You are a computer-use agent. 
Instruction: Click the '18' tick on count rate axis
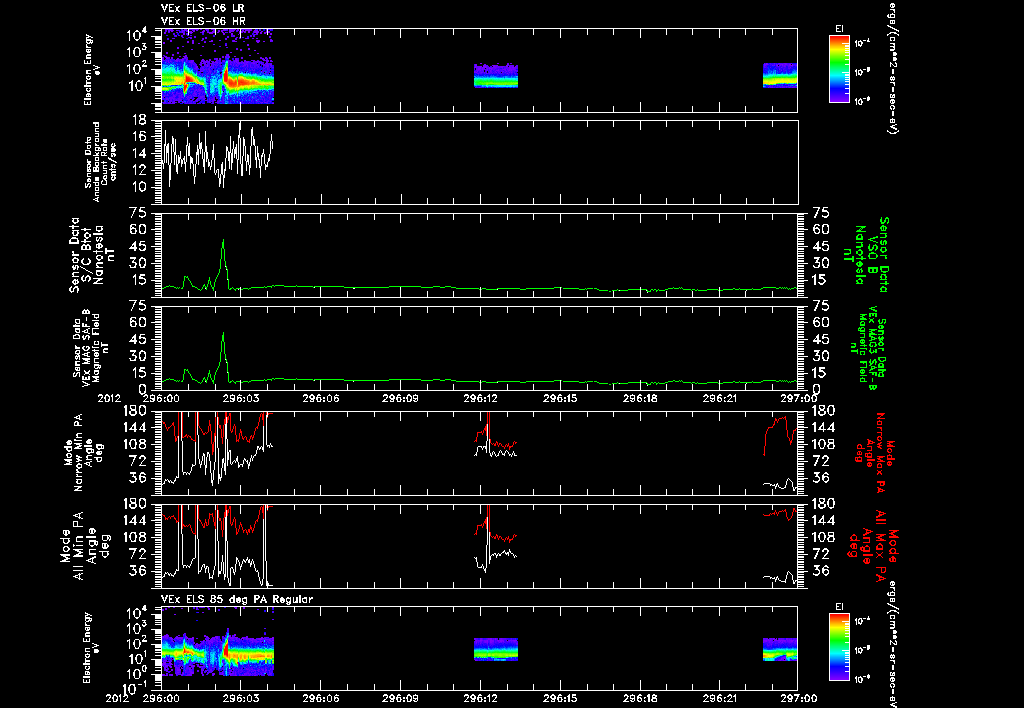(x=138, y=120)
